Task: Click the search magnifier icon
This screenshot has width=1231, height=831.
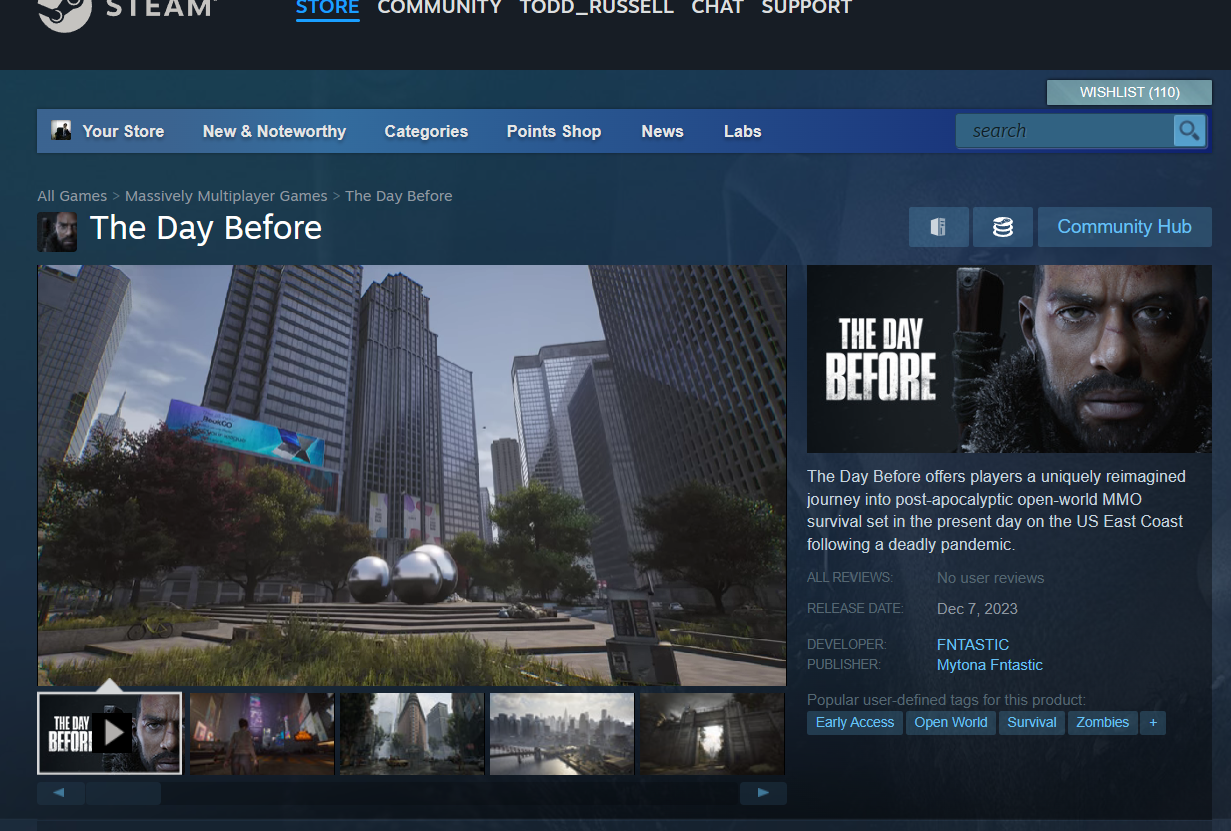Action: pos(1189,131)
